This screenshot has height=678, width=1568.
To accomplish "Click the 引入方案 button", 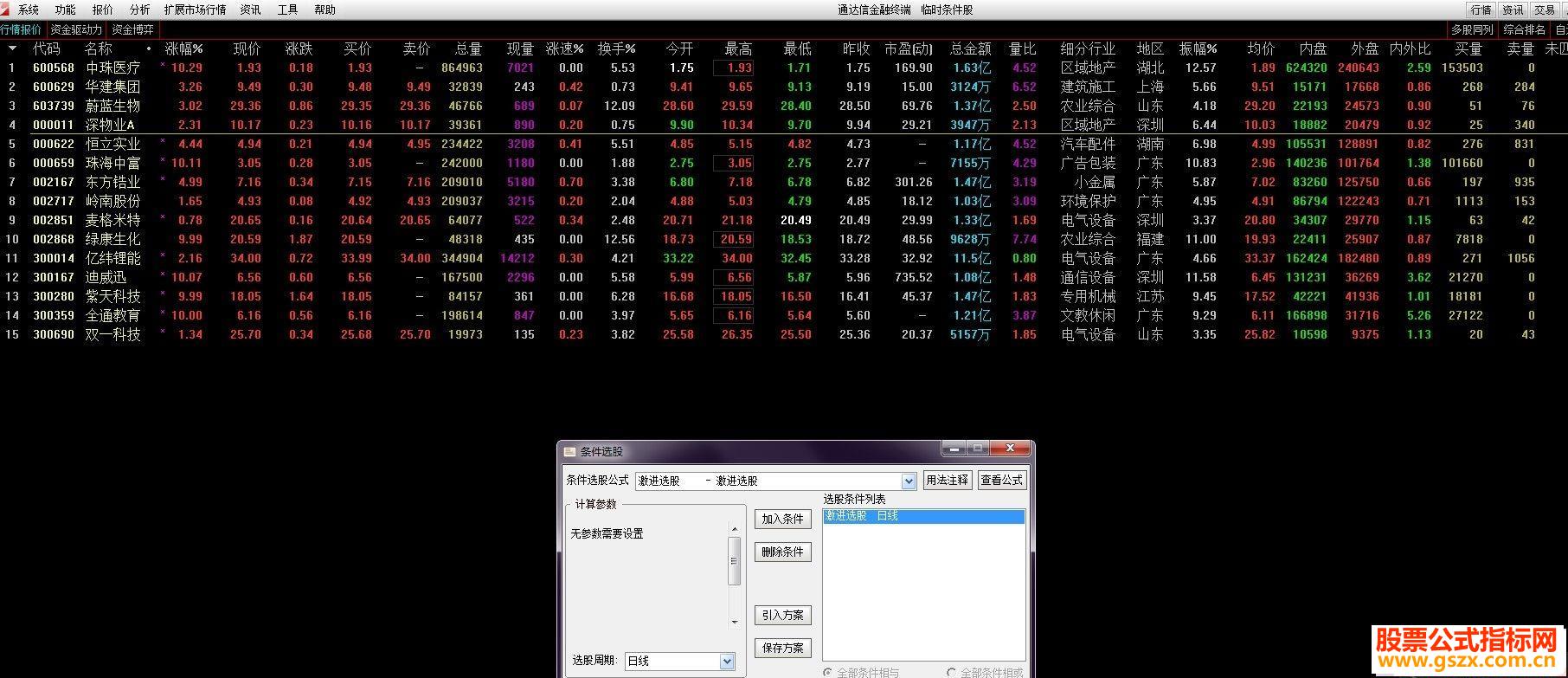I will point(782,615).
